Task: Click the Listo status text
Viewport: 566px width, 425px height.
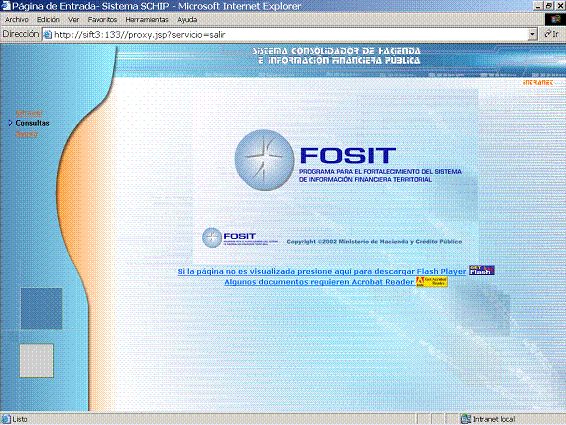Action: (20, 419)
